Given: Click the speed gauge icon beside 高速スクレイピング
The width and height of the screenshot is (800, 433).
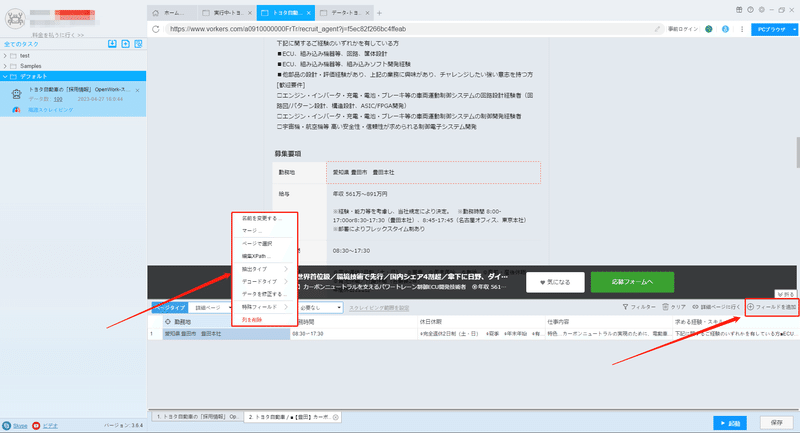Looking at the screenshot, I should (16, 110).
